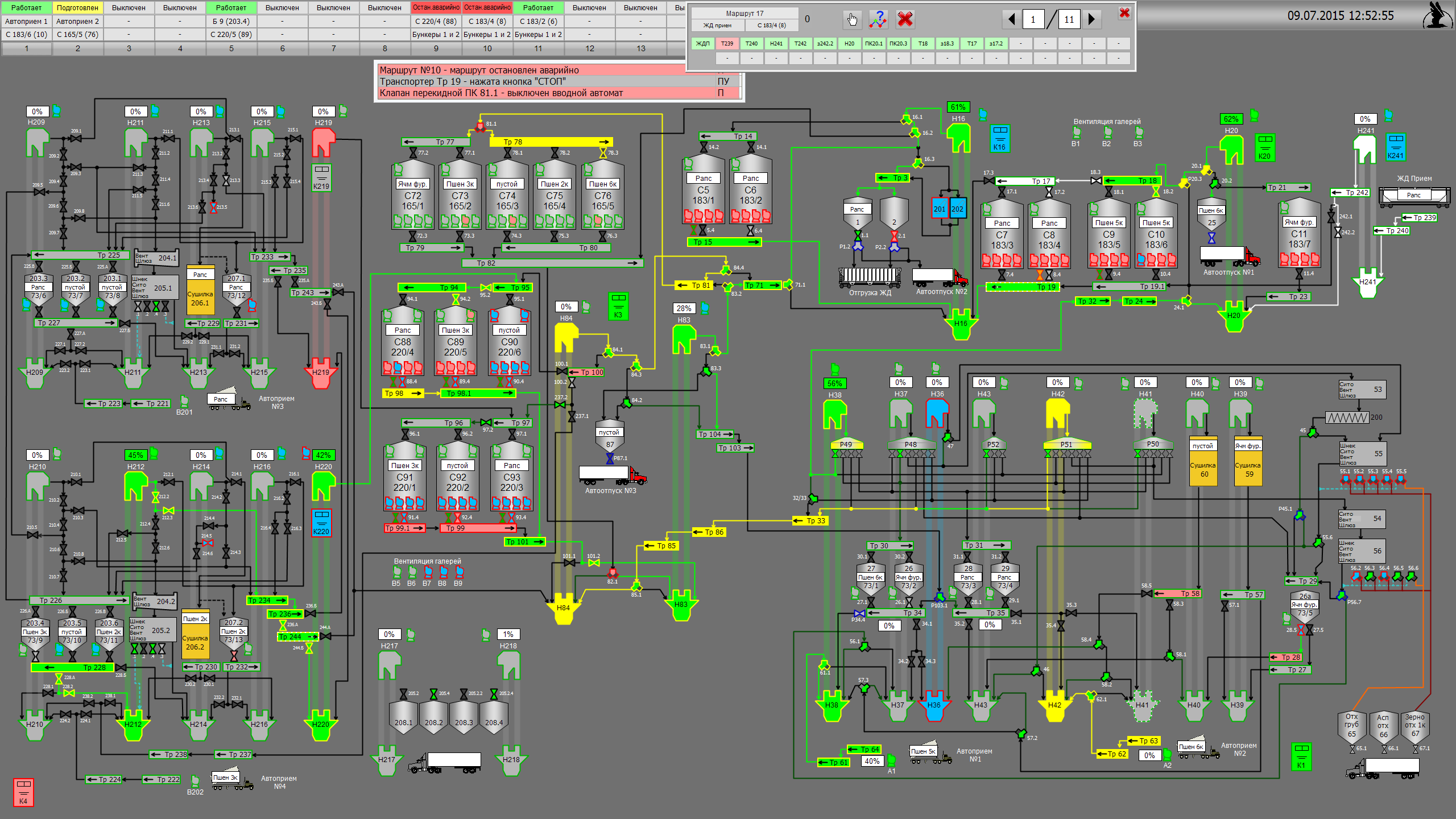This screenshot has height=819, width=1456.
Task: Go to next route page arrow
Action: (x=1091, y=19)
